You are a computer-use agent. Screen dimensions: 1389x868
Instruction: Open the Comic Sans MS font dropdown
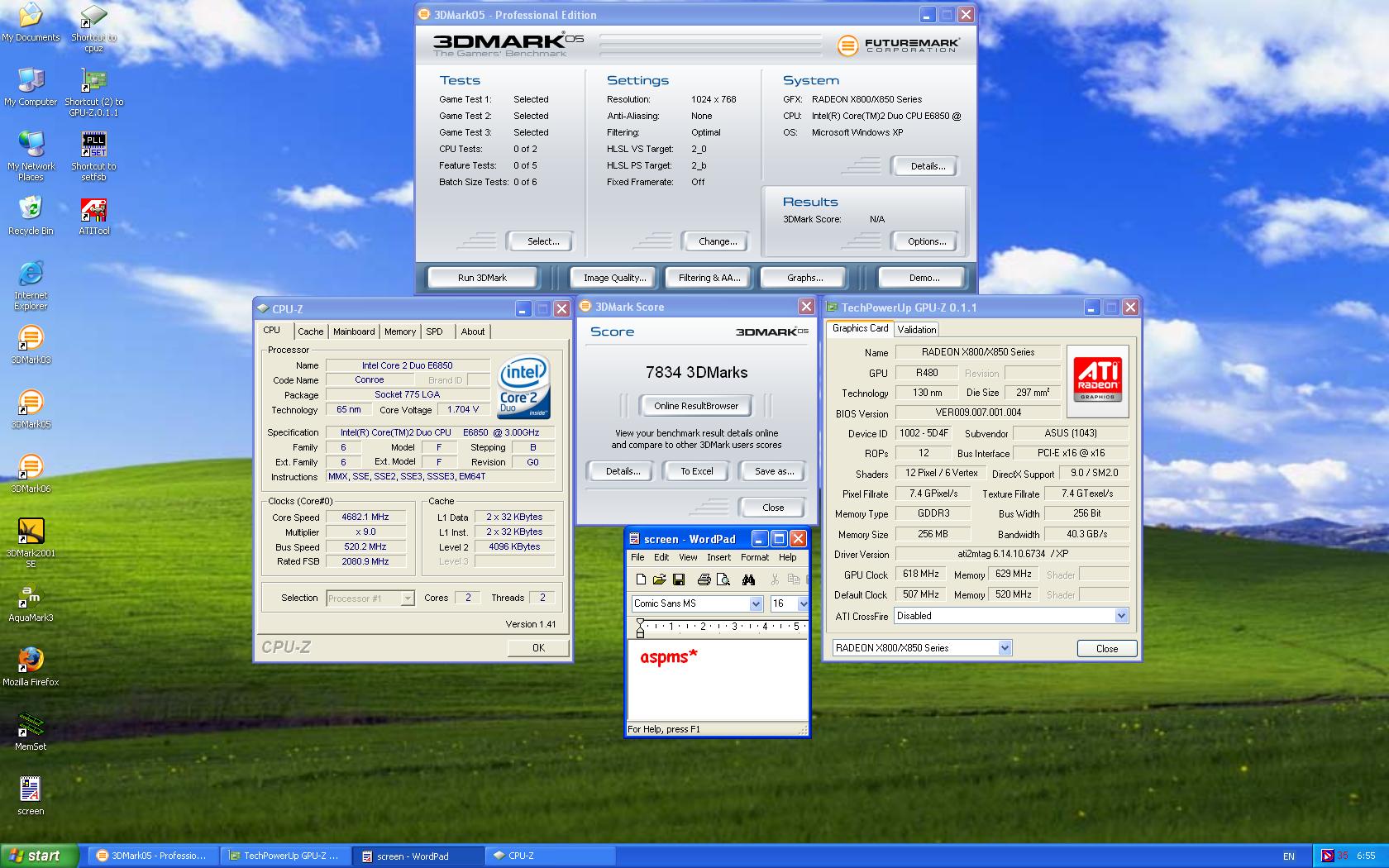point(756,603)
